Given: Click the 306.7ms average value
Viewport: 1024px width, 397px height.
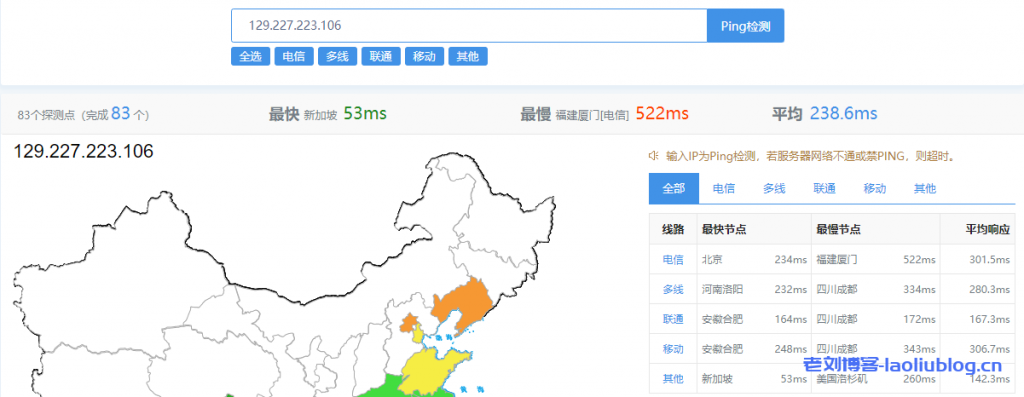Looking at the screenshot, I should click(990, 349).
